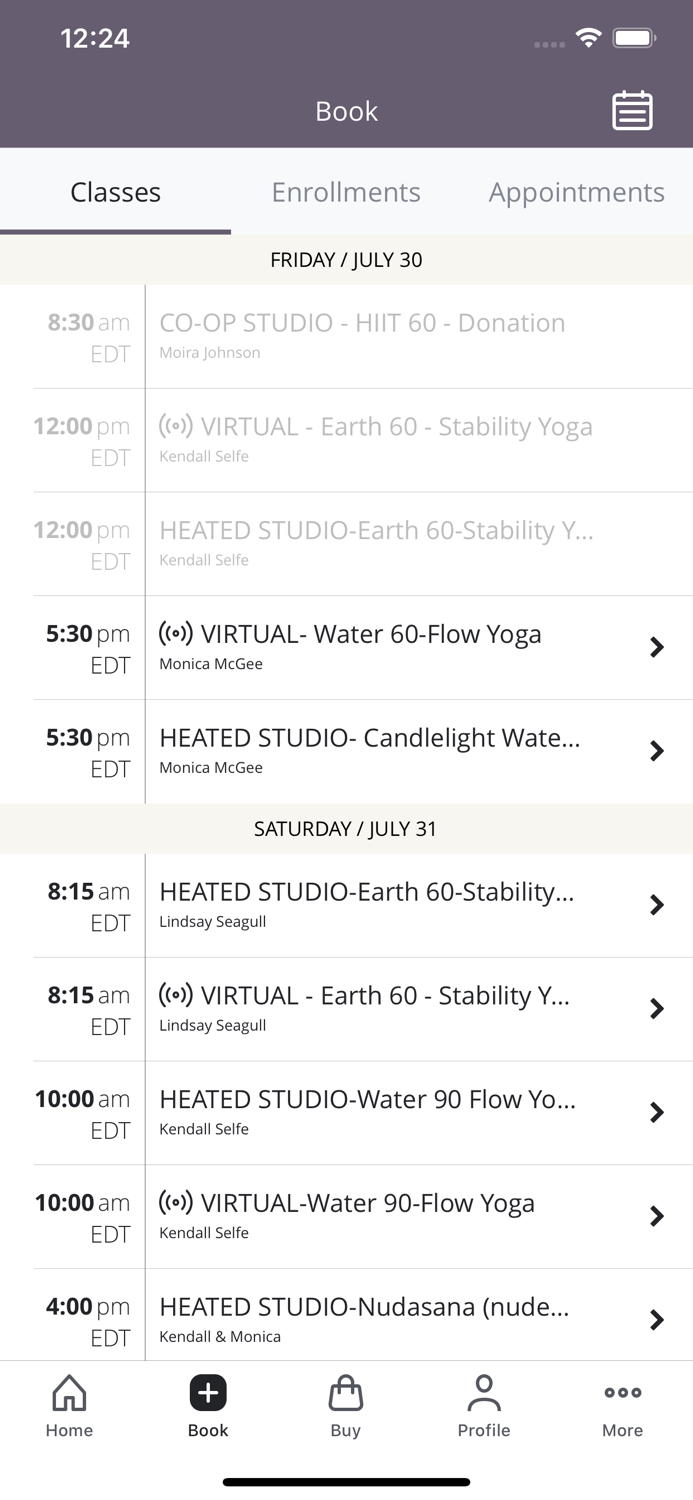Viewport: 693px width, 1500px height.
Task: Tap the SATURDAY / JULY 31 date header
Action: (x=346, y=828)
